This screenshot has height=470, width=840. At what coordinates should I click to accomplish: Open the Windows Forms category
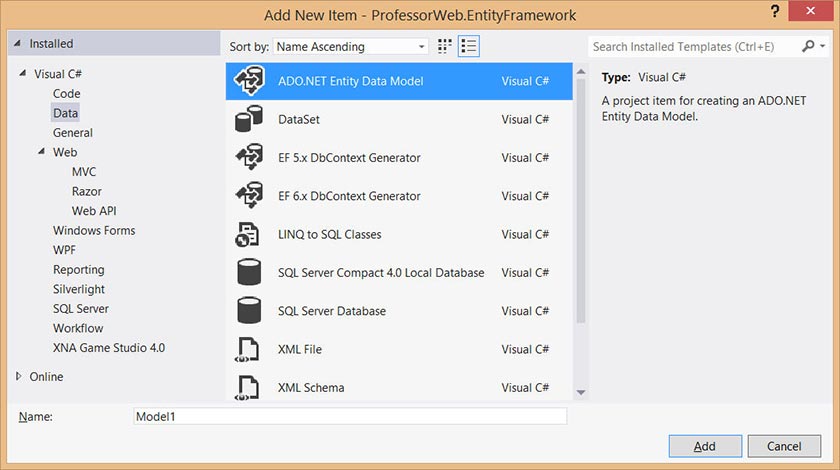[x=94, y=231]
